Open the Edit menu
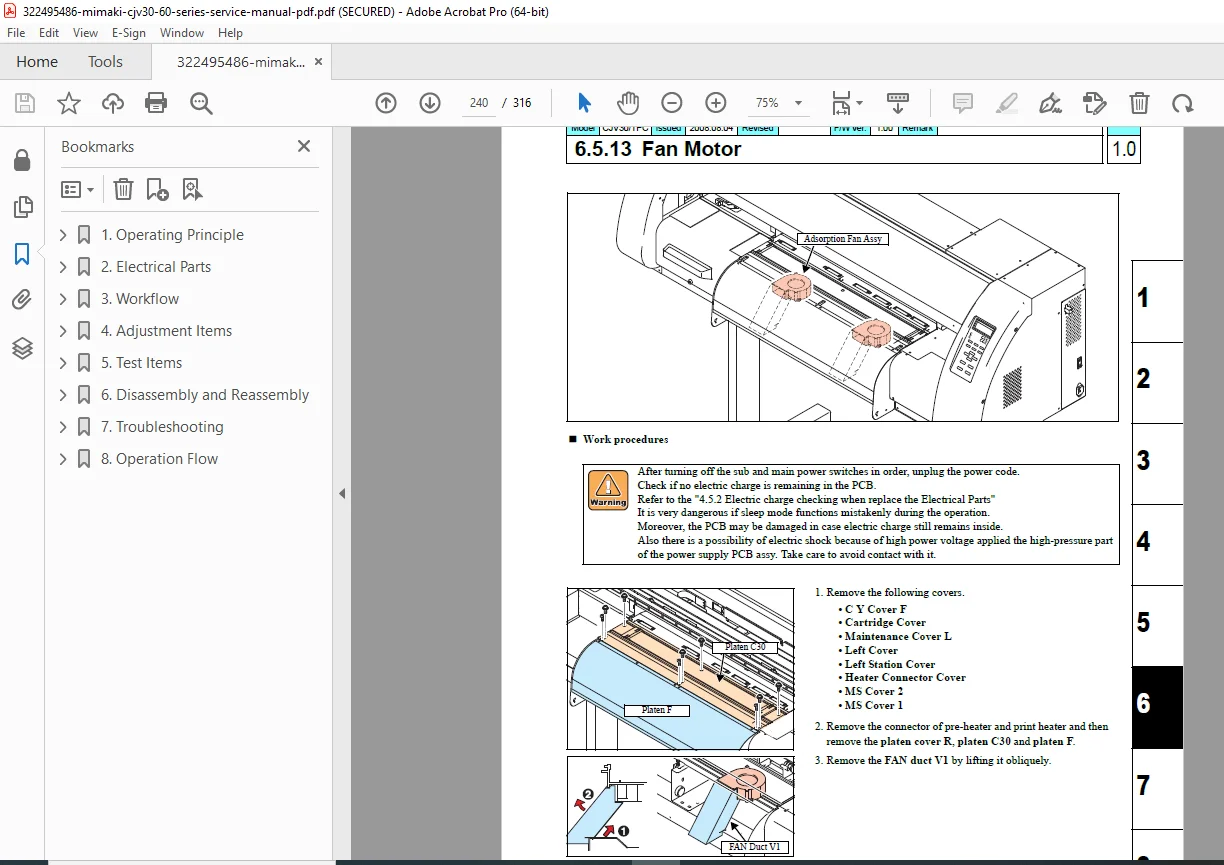The width and height of the screenshot is (1224, 865). (49, 33)
